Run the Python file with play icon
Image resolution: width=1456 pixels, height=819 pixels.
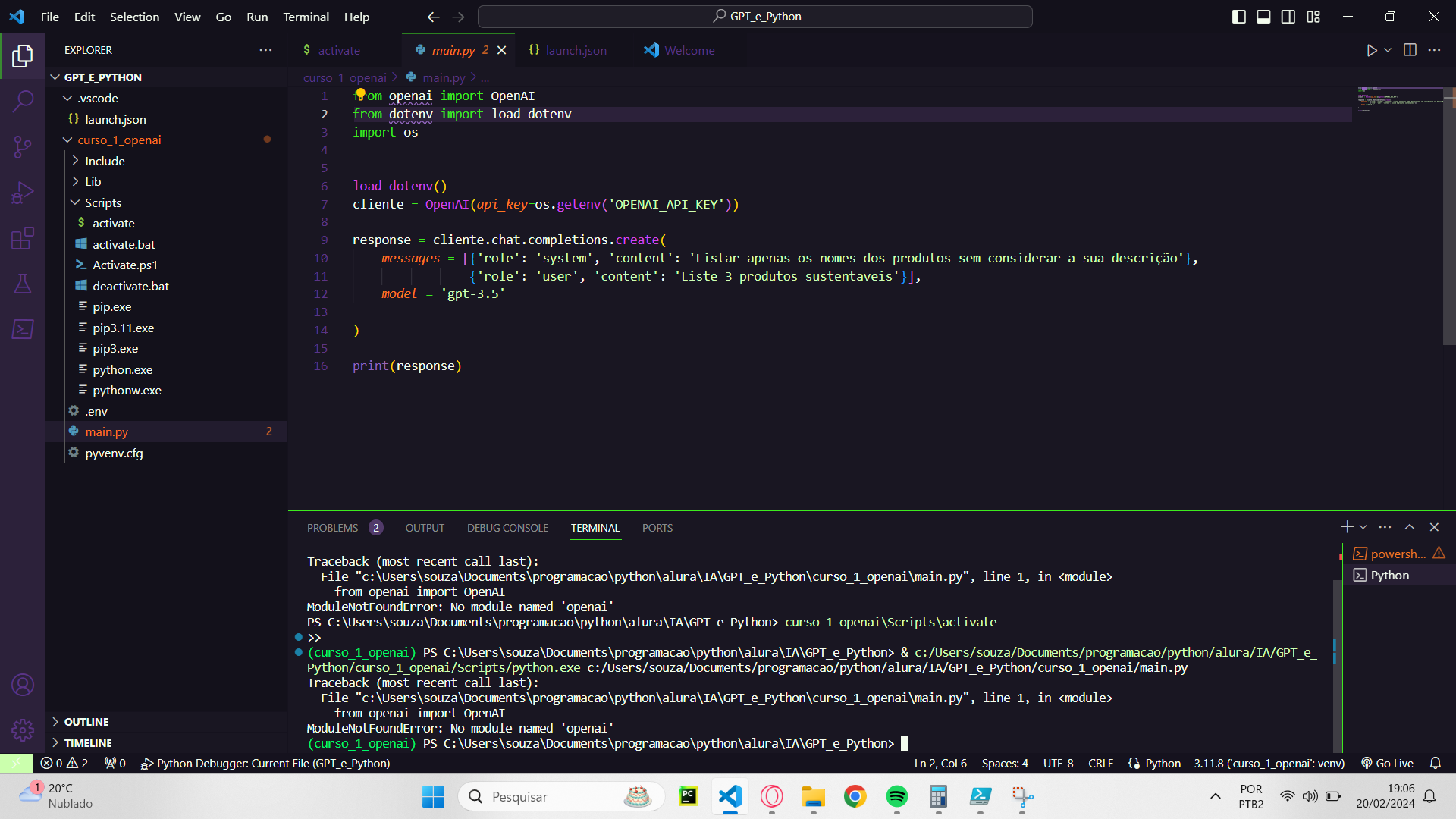click(1371, 50)
